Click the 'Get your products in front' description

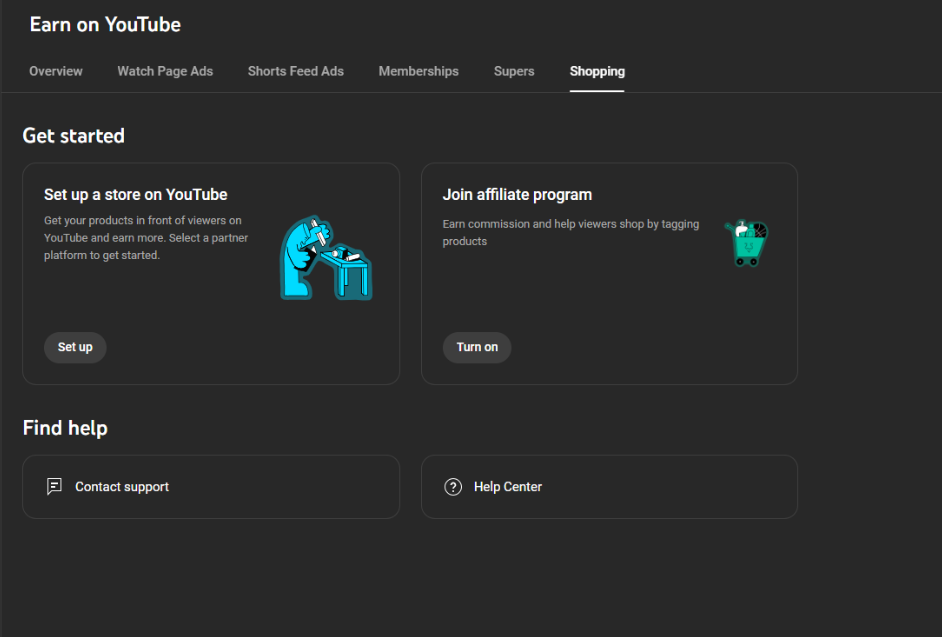[146, 238]
